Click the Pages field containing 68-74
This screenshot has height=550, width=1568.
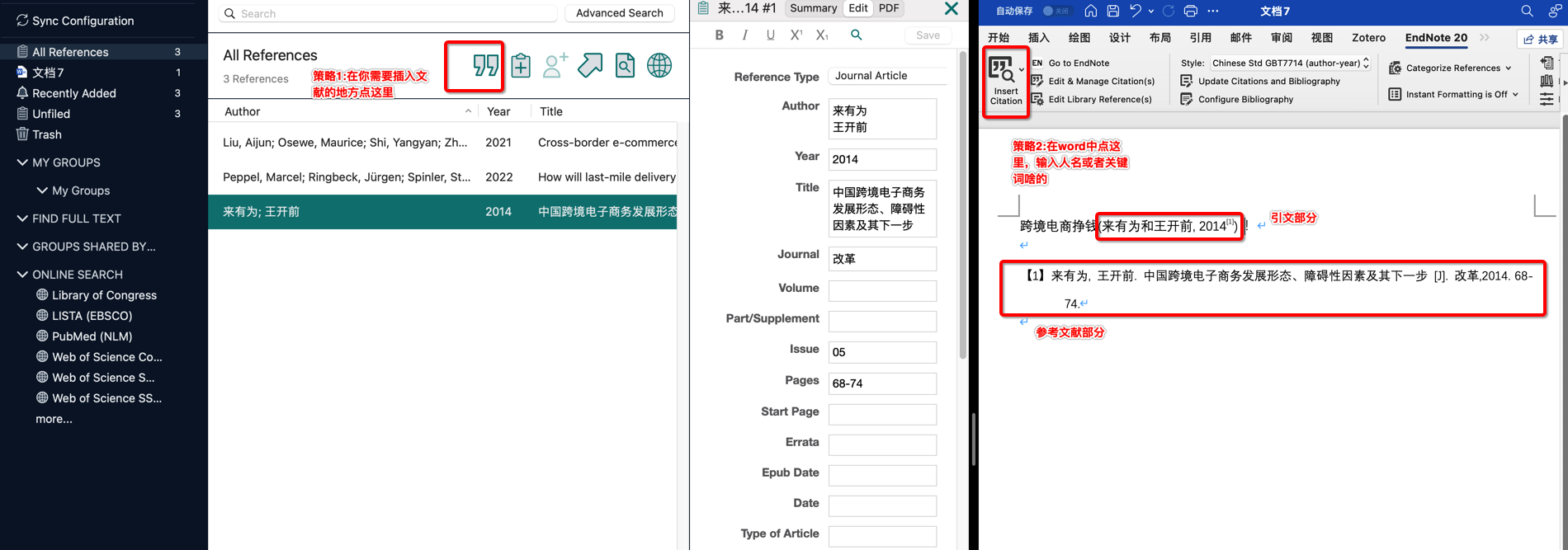point(882,383)
